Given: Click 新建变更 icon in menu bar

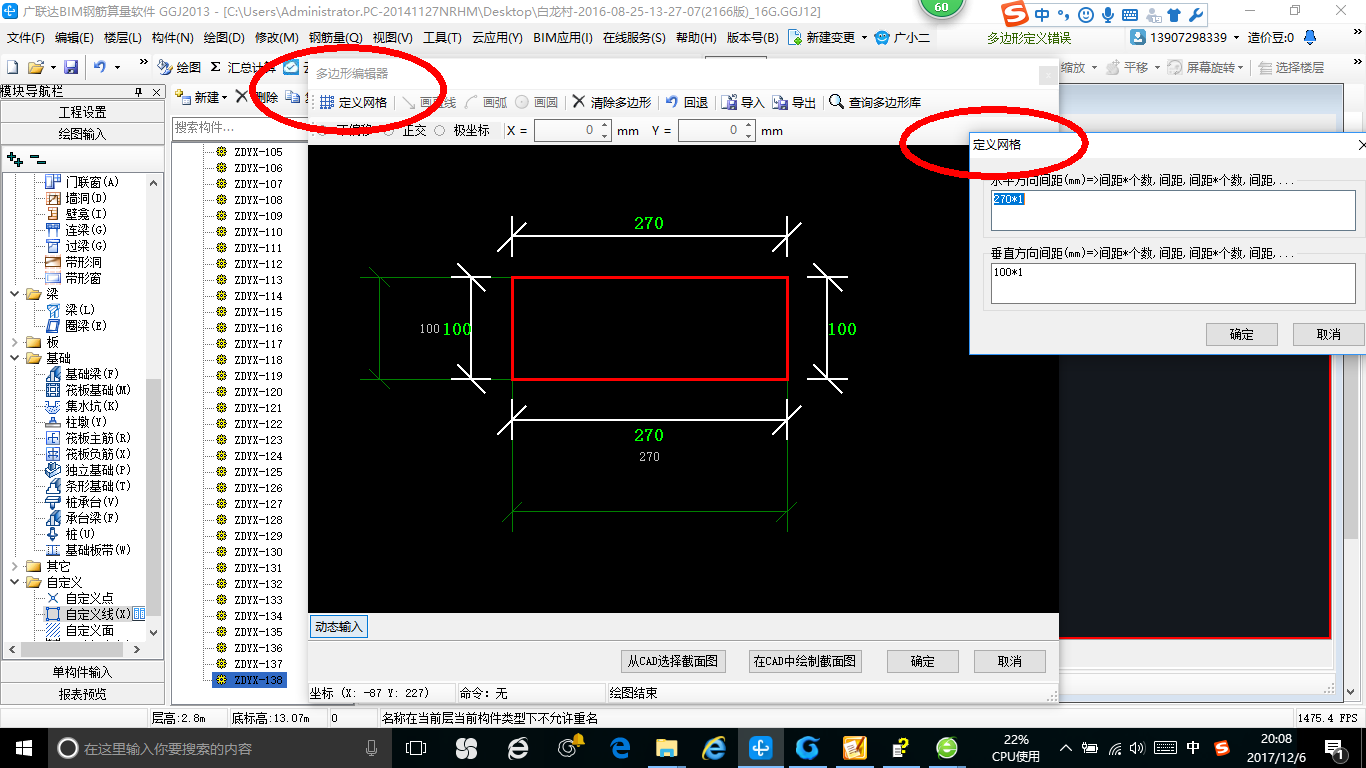Looking at the screenshot, I should pyautogui.click(x=795, y=37).
